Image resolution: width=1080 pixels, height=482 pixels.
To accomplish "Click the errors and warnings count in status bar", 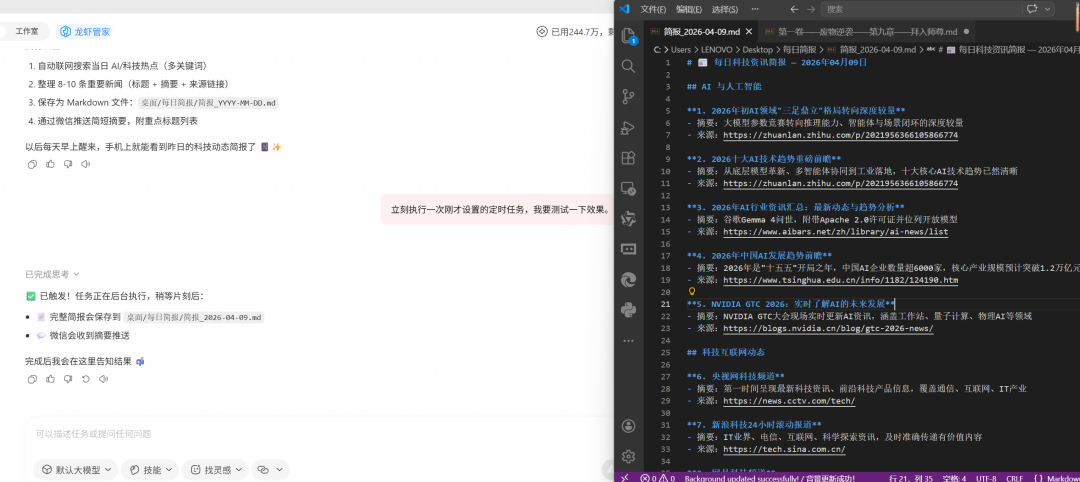I will [x=657, y=478].
